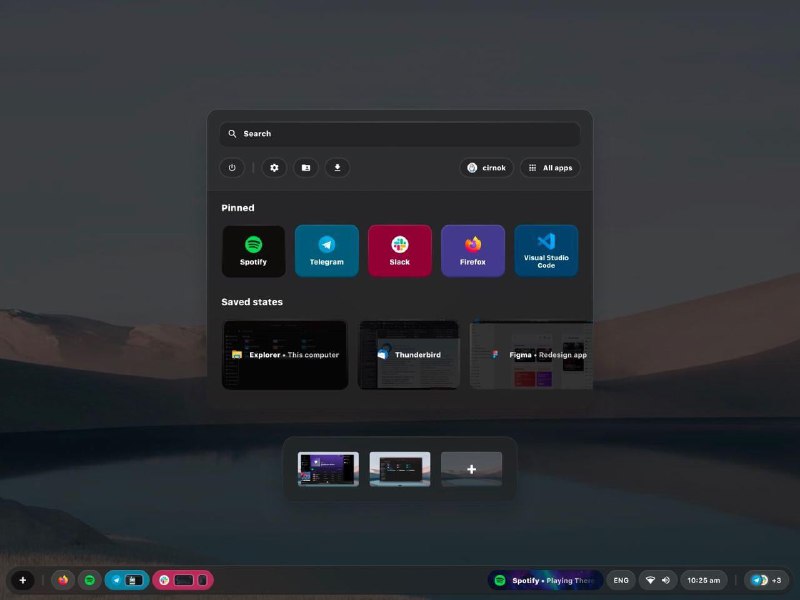Launch Slack from the Pinned tiles

399,251
